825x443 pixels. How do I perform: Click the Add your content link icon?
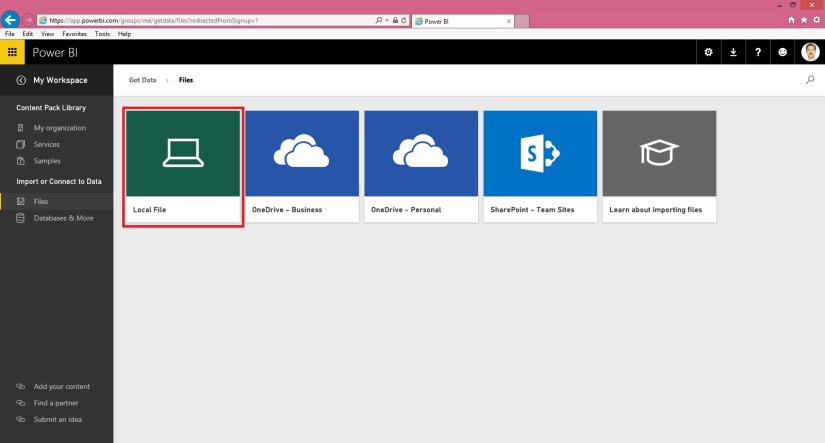coord(21,386)
